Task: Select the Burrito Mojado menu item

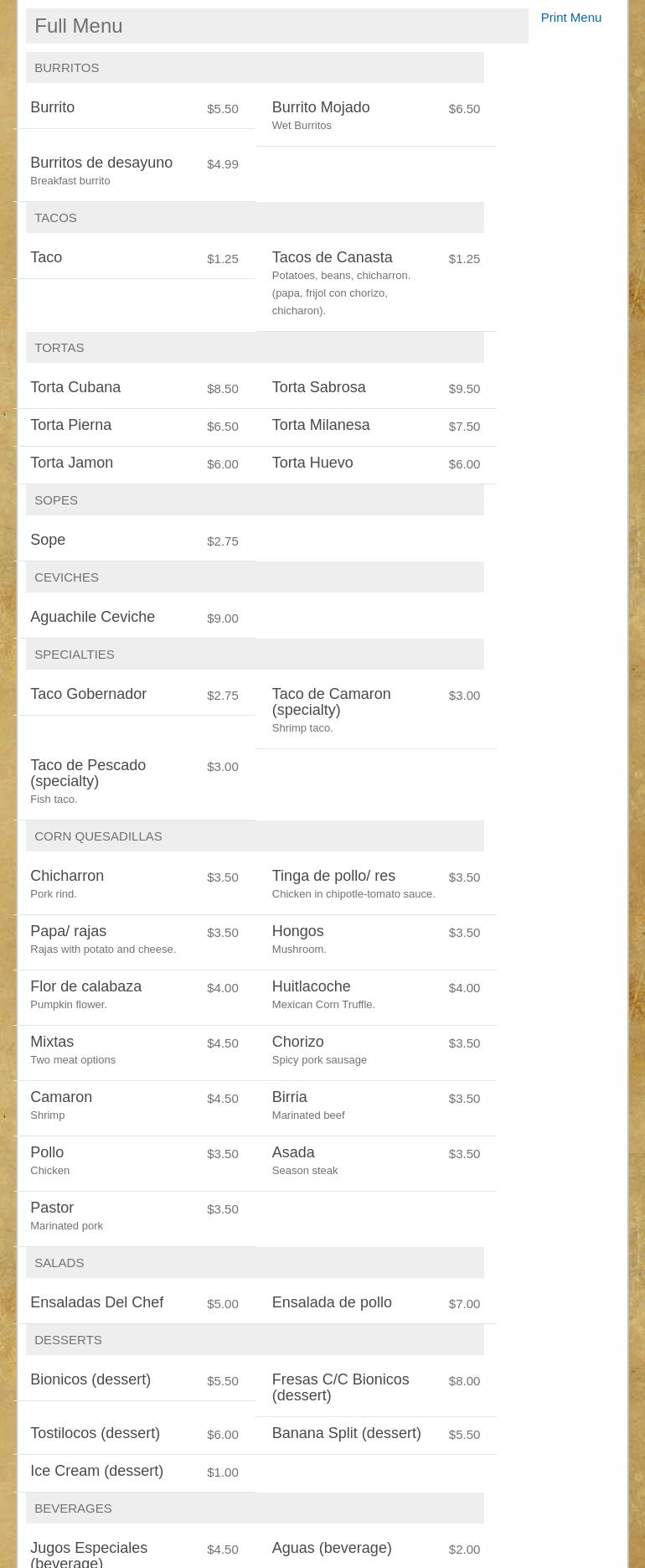Action: 320,108
